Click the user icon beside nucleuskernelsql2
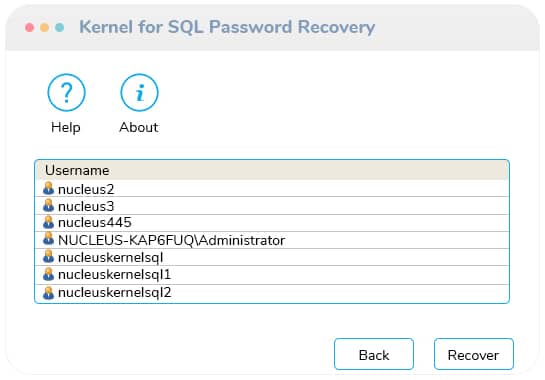Viewport: 545px width, 380px height. [49, 293]
